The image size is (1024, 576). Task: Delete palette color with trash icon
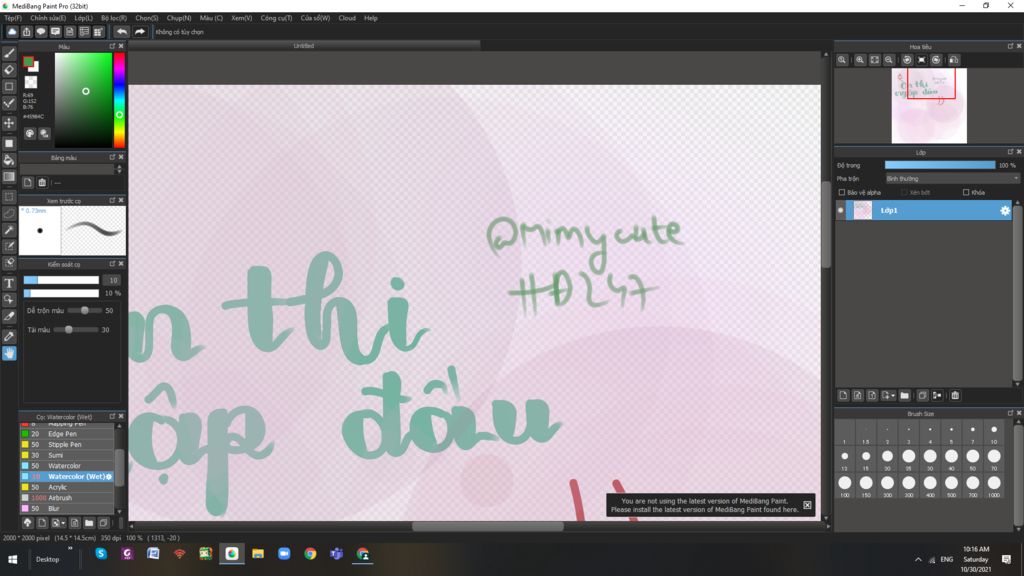pos(42,183)
